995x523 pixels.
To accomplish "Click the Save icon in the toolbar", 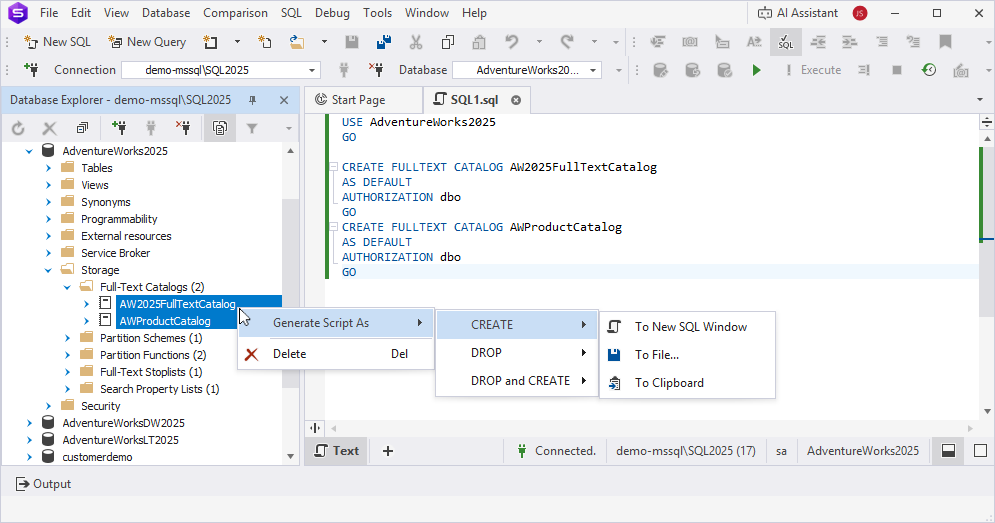I will pos(352,42).
